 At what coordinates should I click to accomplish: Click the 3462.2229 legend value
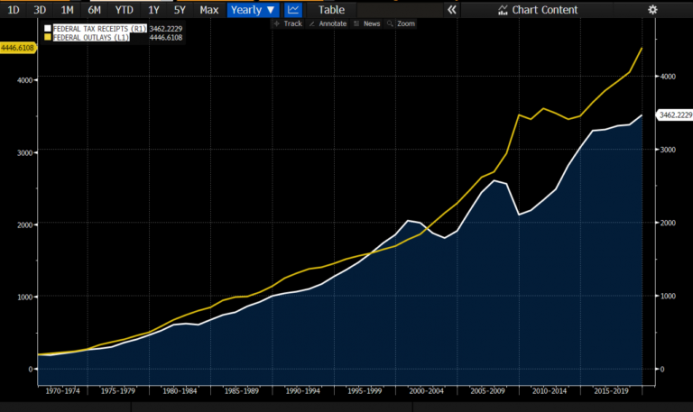click(x=166, y=29)
